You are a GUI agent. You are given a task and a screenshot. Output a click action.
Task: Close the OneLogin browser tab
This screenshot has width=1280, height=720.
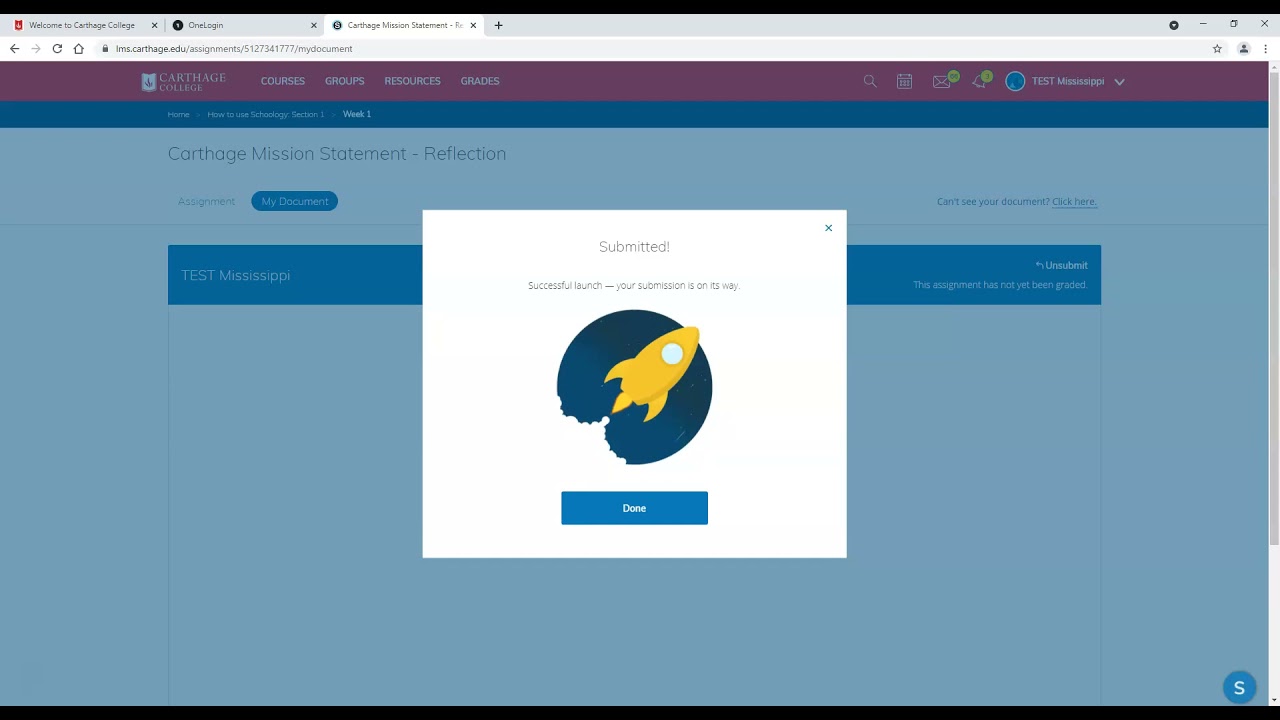(x=313, y=25)
